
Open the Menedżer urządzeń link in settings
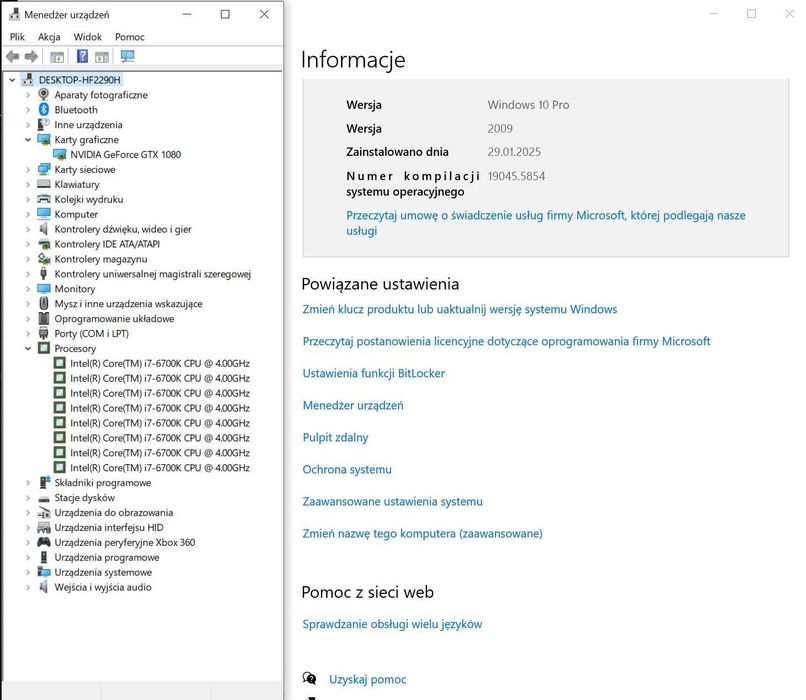(x=353, y=406)
